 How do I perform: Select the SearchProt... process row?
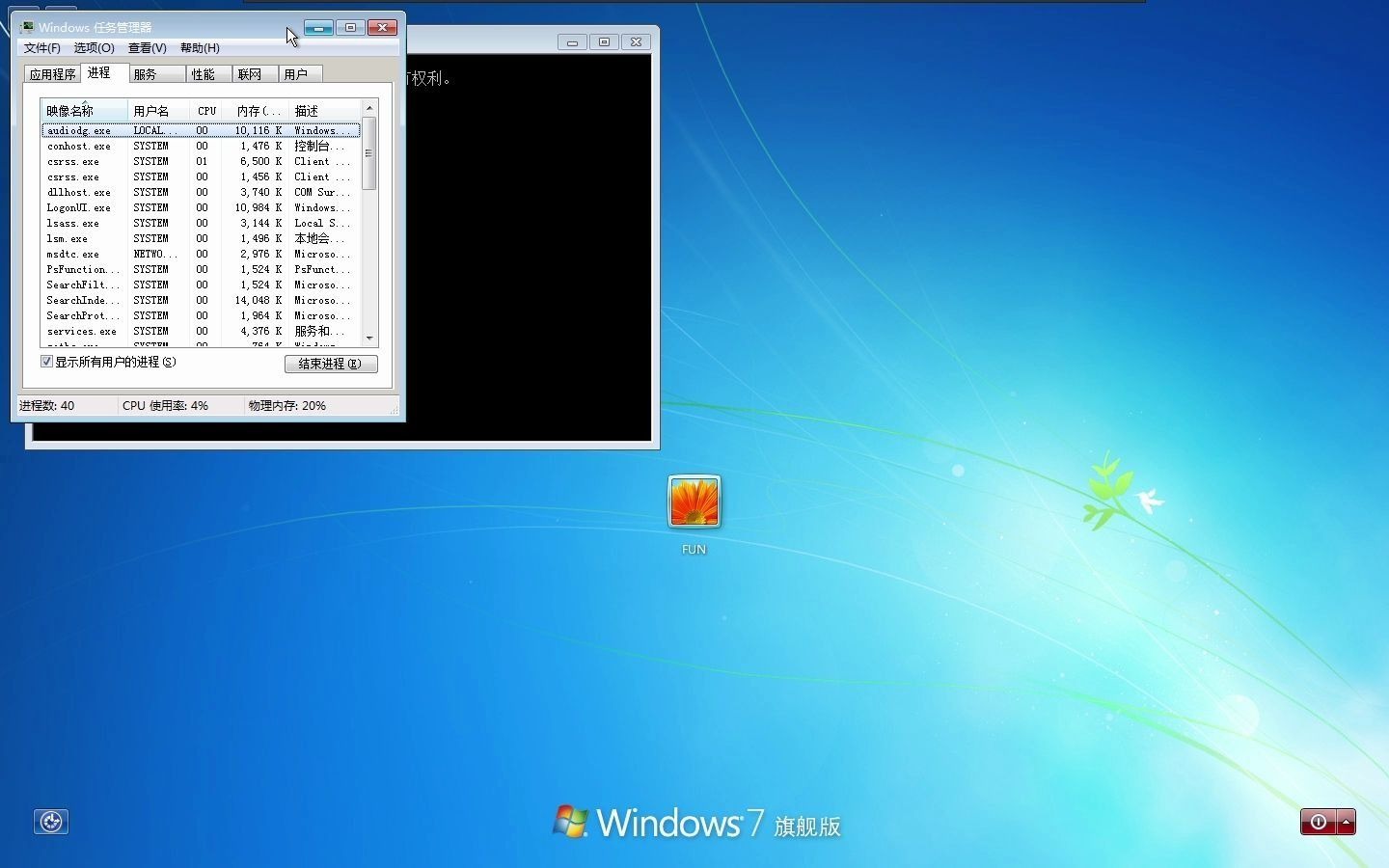click(201, 315)
